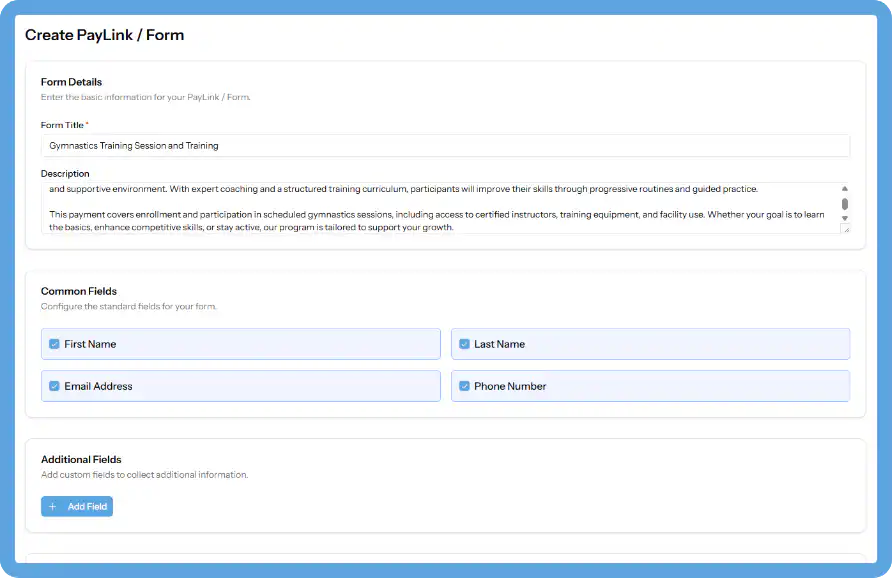
Task: Select the Phone Number field row
Action: (x=650, y=386)
